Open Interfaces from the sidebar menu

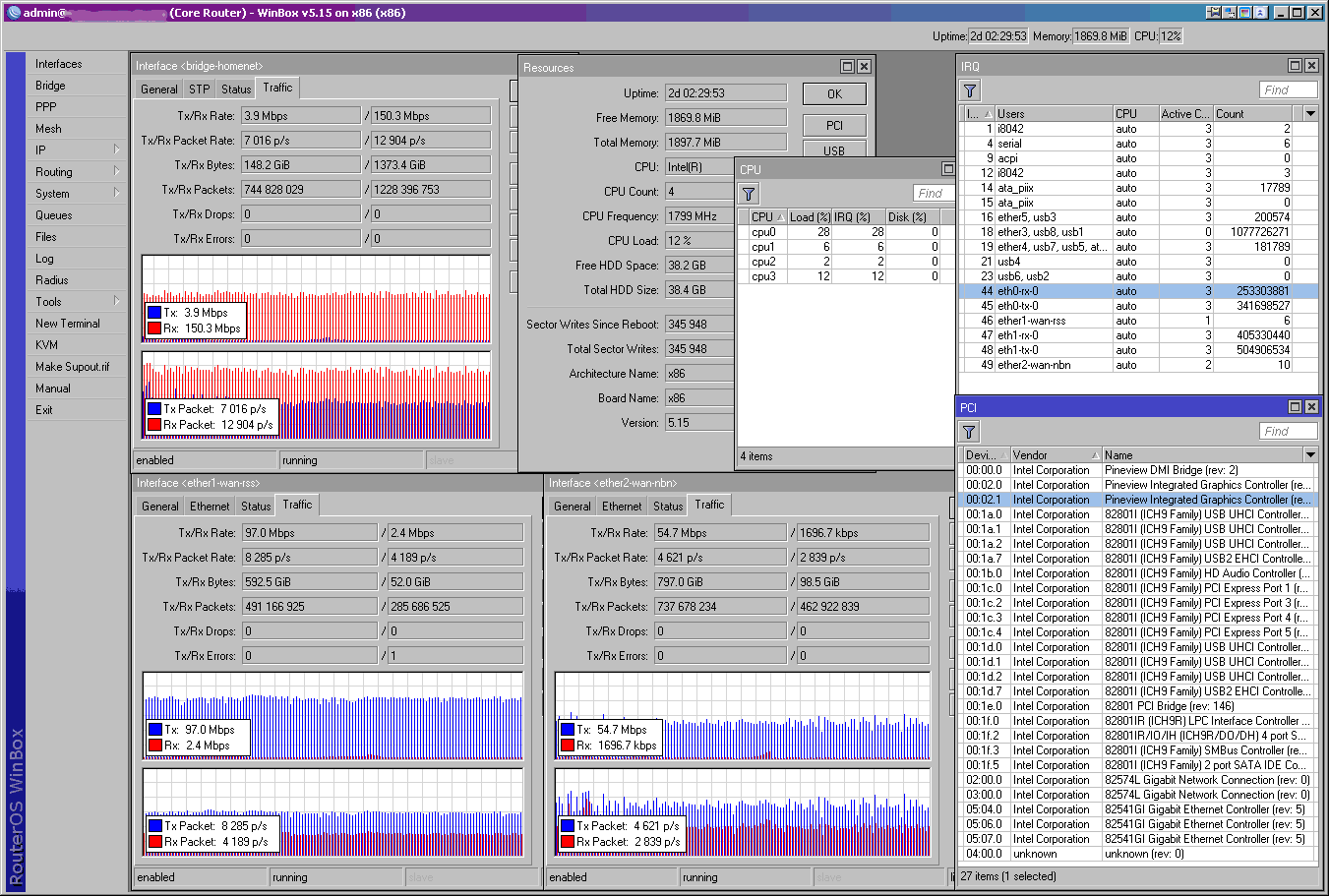click(60, 63)
